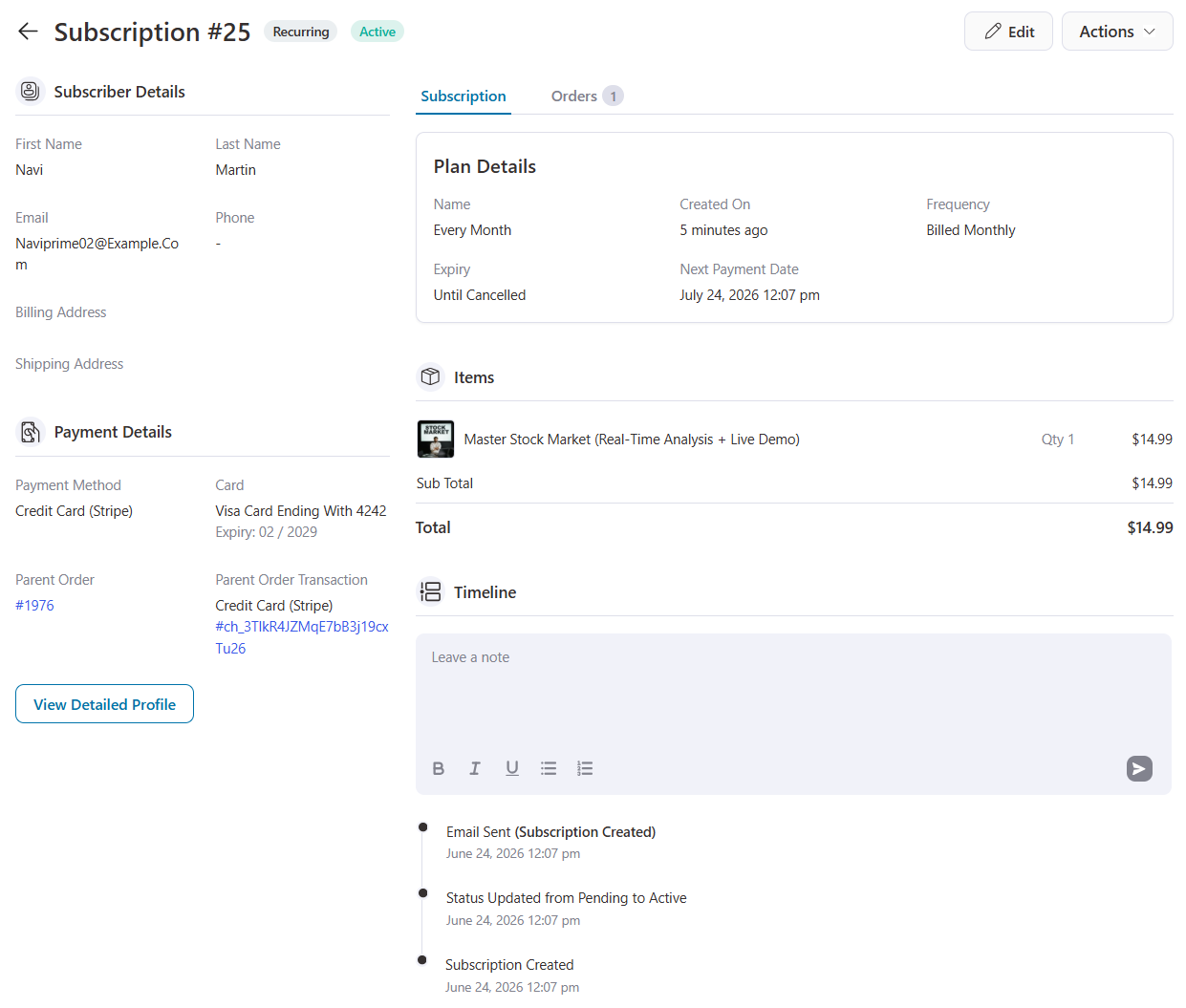This screenshot has width=1186, height=1008.
Task: Click Status Updated from Pending to Active entry
Action: coord(567,898)
